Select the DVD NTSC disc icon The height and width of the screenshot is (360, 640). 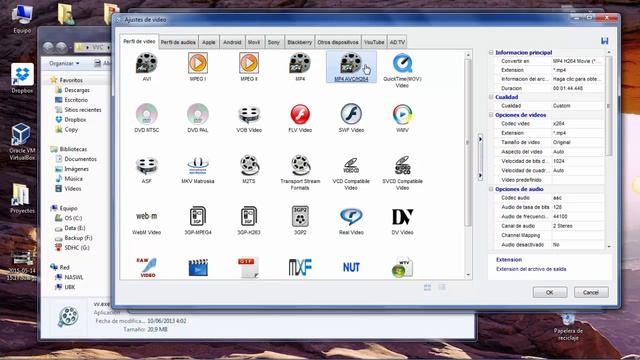(147, 114)
